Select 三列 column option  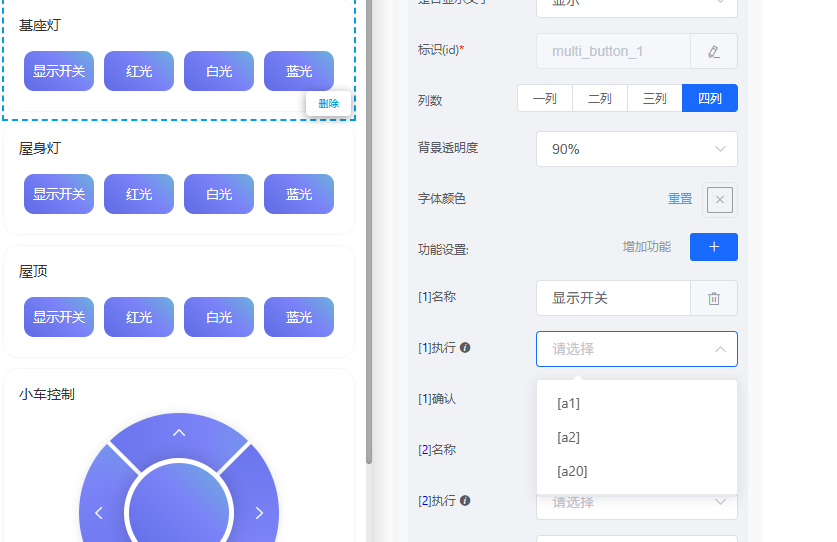coord(654,98)
